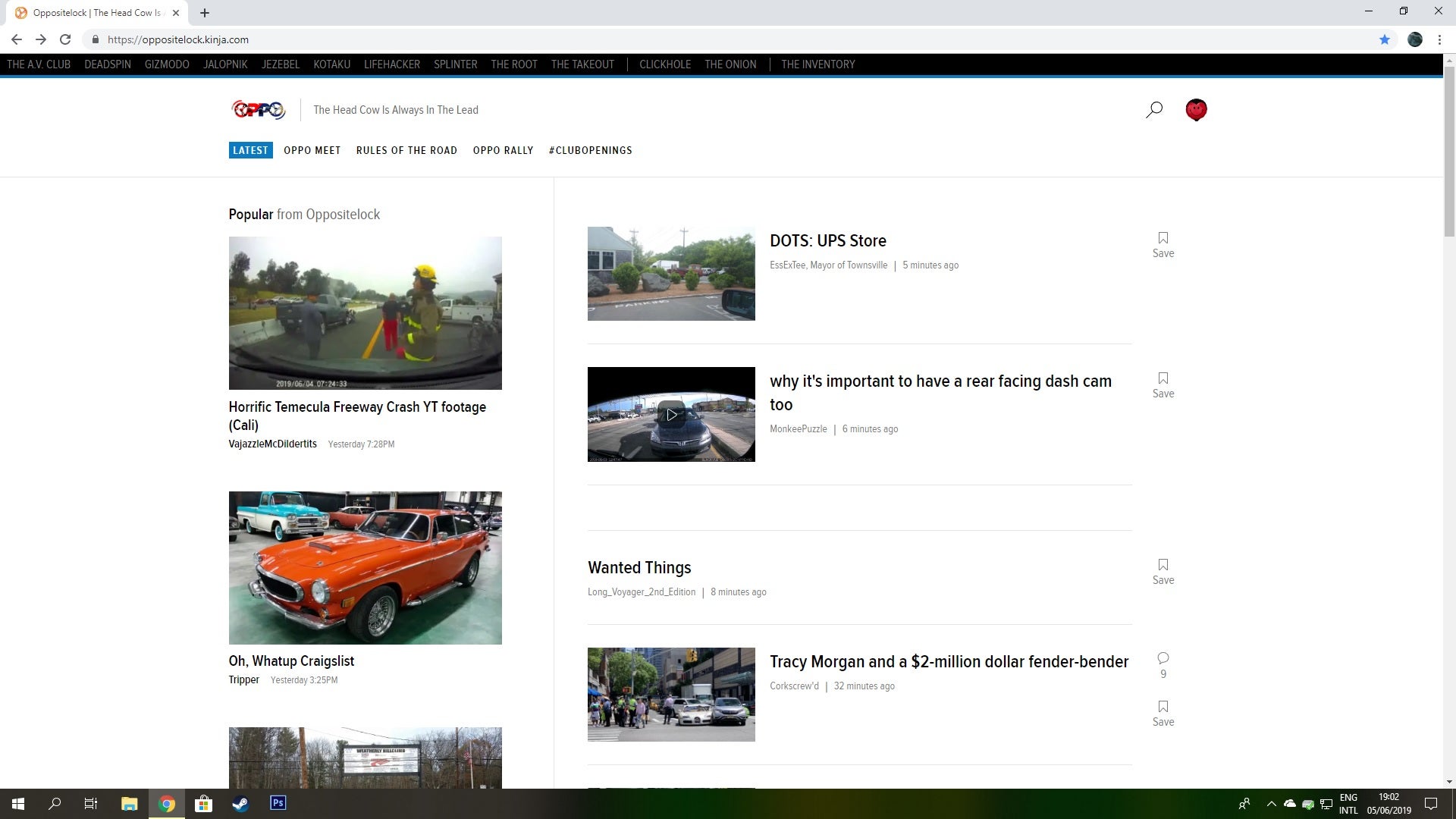Open the rear facing dash cam headline
Image resolution: width=1456 pixels, height=819 pixels.
coord(940,392)
